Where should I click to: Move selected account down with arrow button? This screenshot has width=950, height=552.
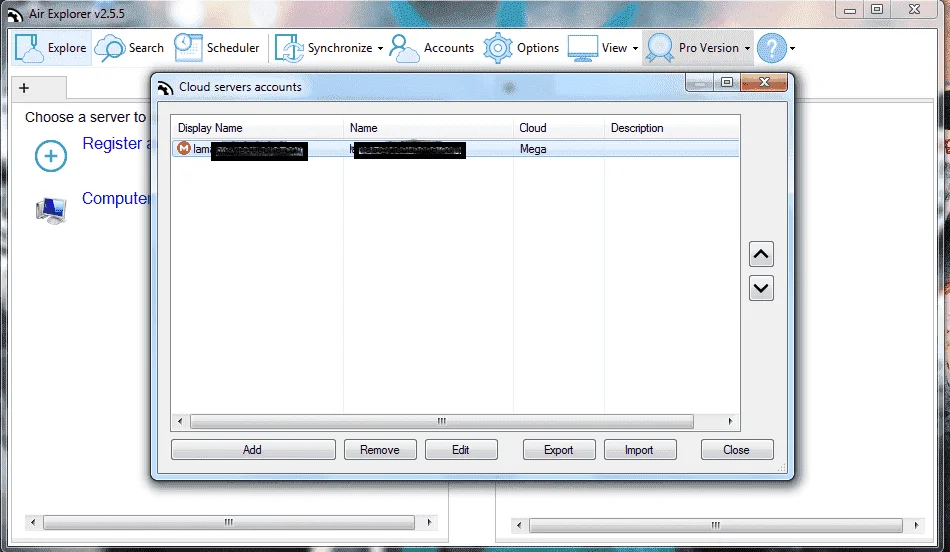pos(761,288)
